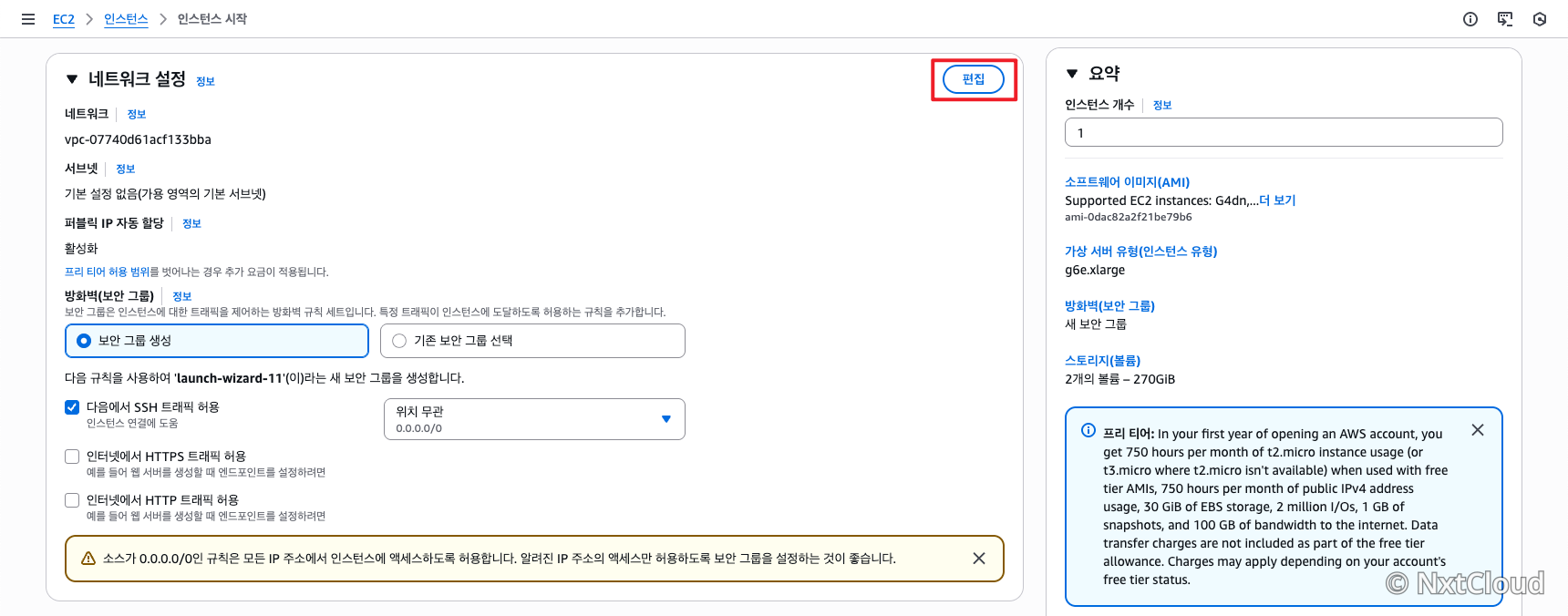This screenshot has width=1568, height=616.
Task: Click the launch-wizard-11 security group description
Action: pyautogui.click(x=264, y=378)
